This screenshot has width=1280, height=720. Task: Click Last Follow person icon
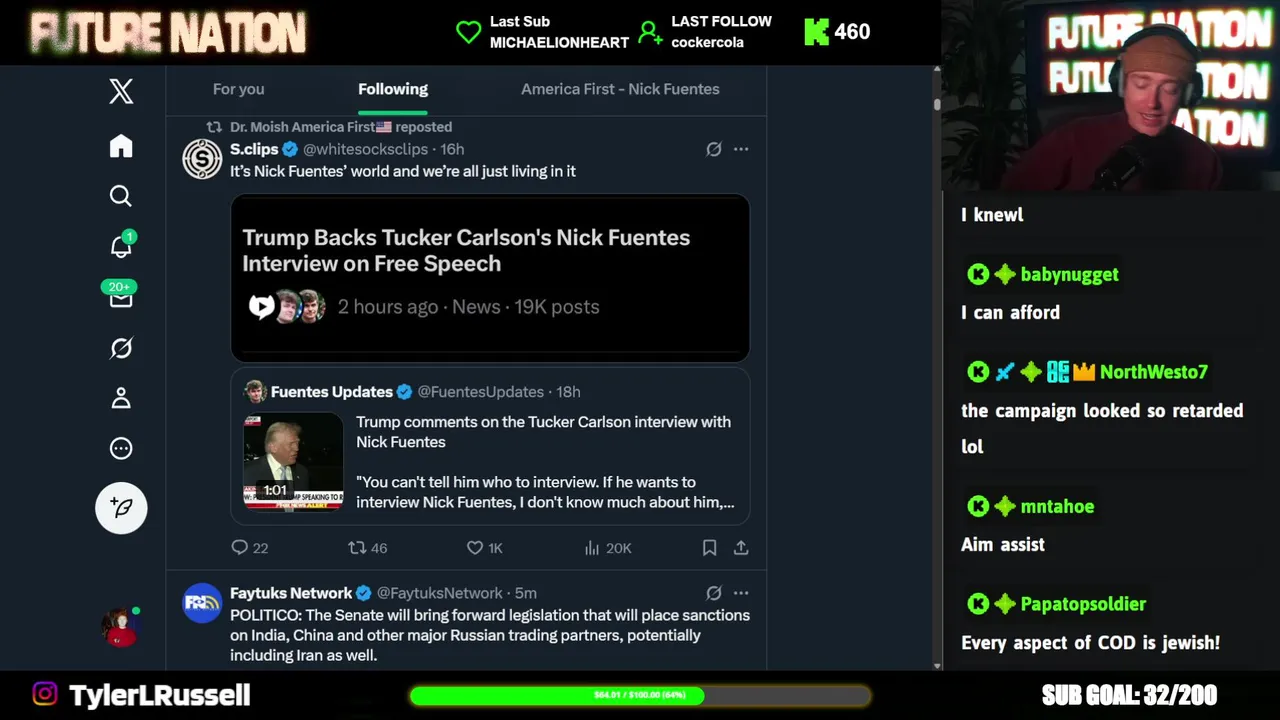[650, 32]
